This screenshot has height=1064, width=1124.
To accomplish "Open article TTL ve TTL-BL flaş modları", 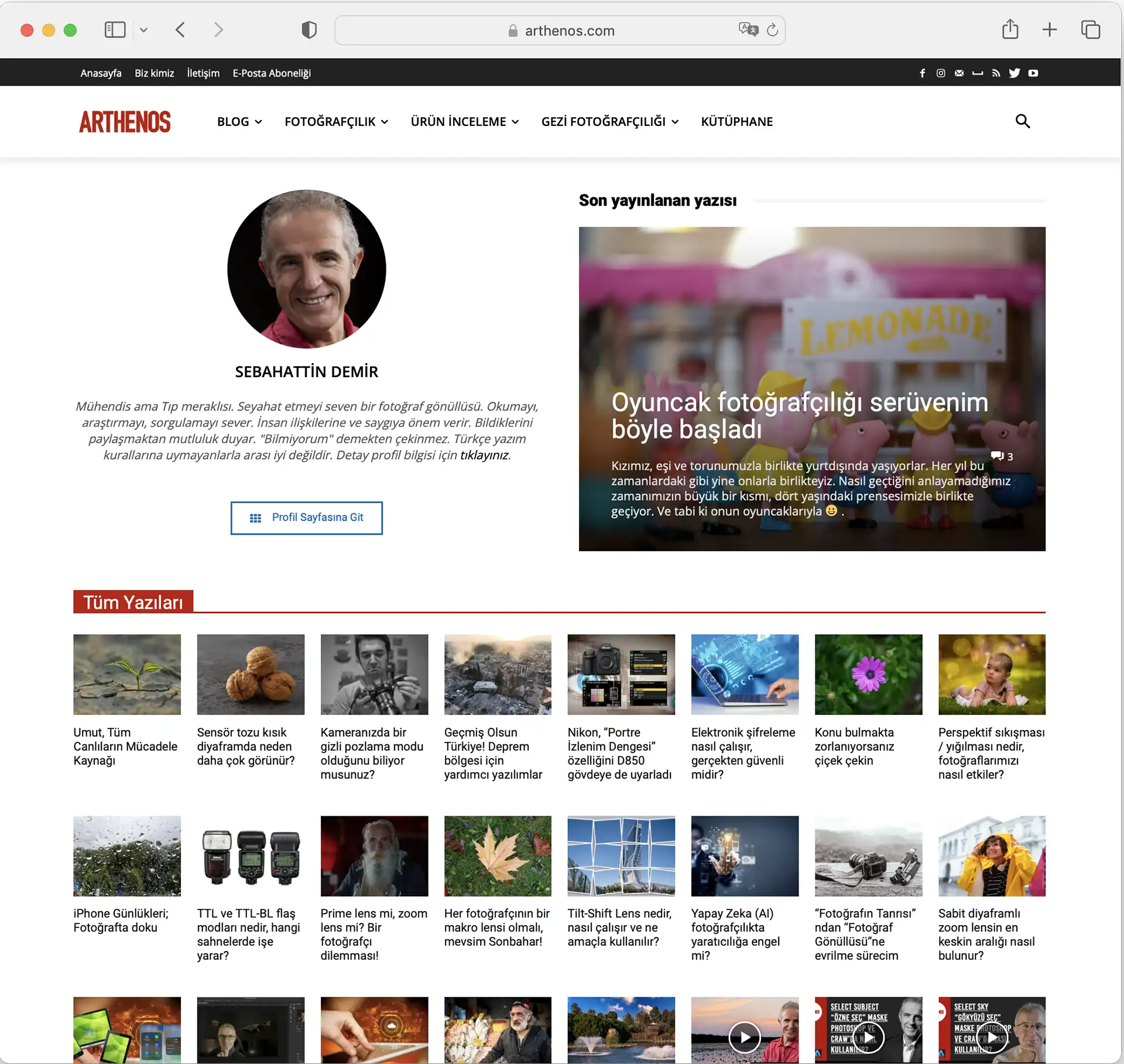I will [x=248, y=934].
